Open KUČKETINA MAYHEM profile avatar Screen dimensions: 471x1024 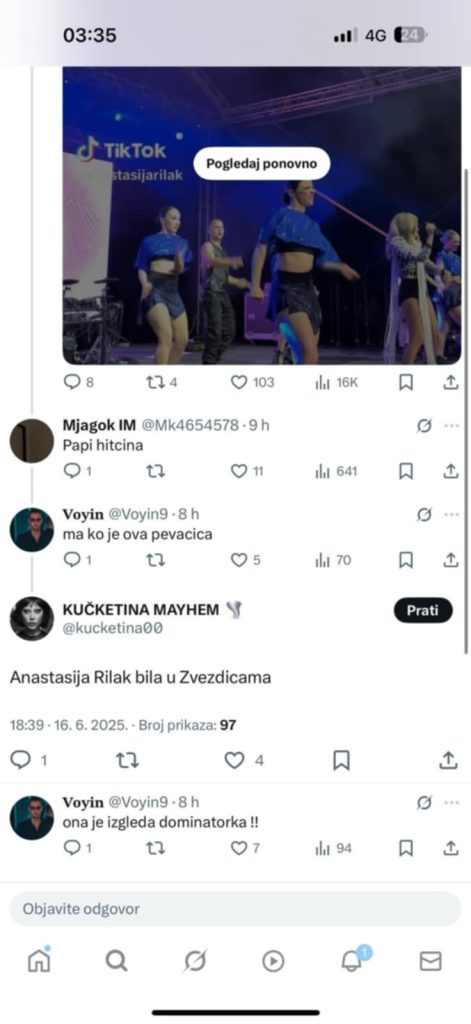click(31, 618)
